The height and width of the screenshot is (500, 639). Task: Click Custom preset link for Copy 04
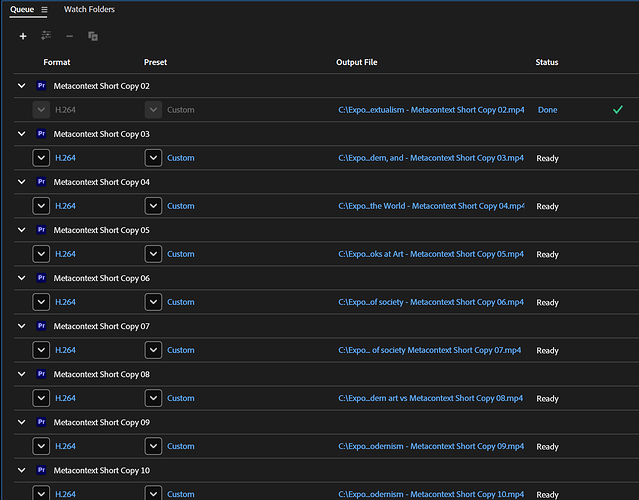[x=181, y=206]
